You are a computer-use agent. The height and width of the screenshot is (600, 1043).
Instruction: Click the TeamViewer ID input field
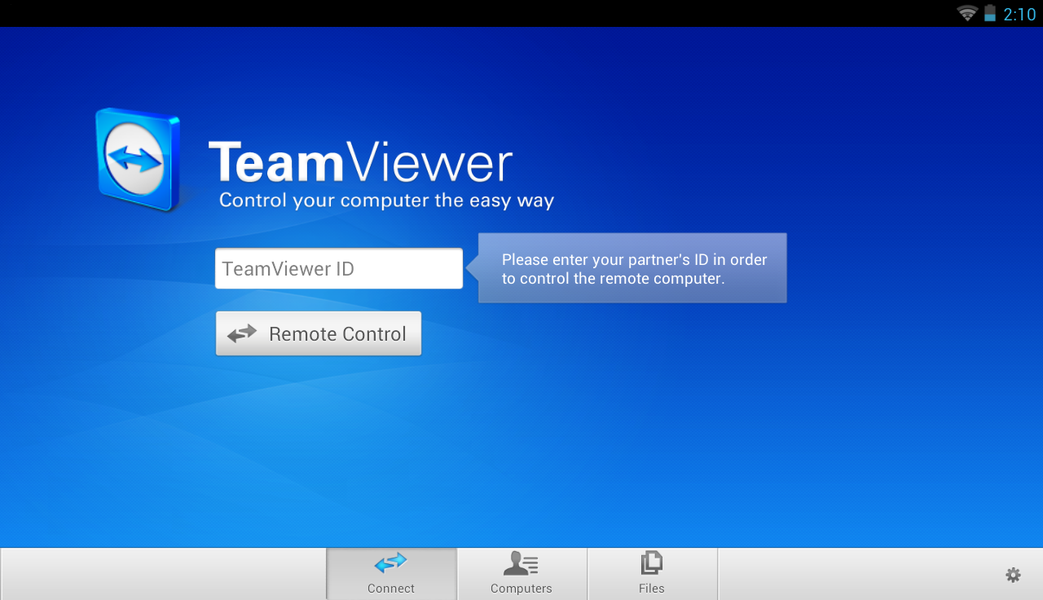(x=338, y=268)
